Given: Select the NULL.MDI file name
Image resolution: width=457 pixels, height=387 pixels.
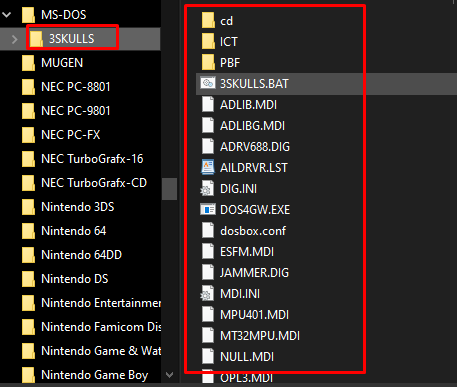Looking at the screenshot, I should pyautogui.click(x=247, y=357).
